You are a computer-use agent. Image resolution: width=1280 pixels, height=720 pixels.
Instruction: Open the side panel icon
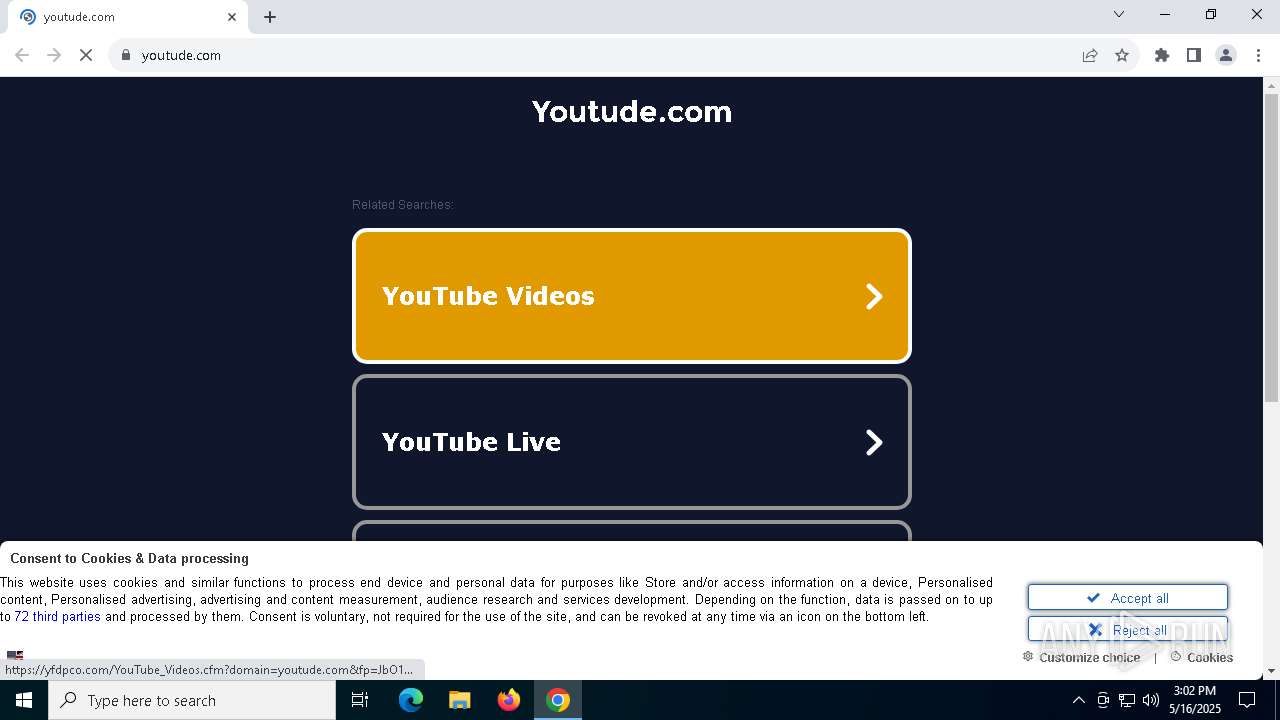pyautogui.click(x=1194, y=55)
